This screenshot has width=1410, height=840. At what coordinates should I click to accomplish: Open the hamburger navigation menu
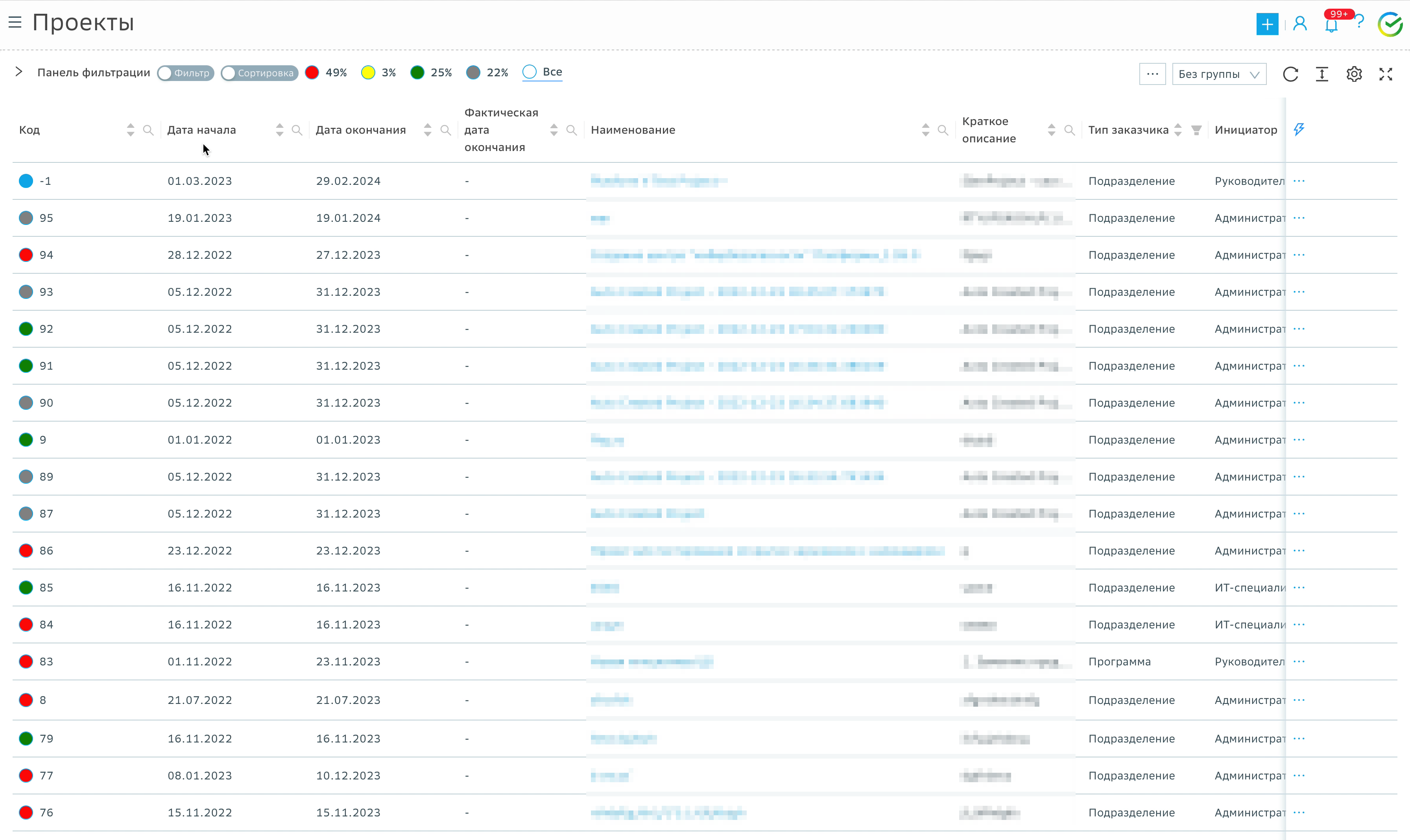[x=15, y=23]
